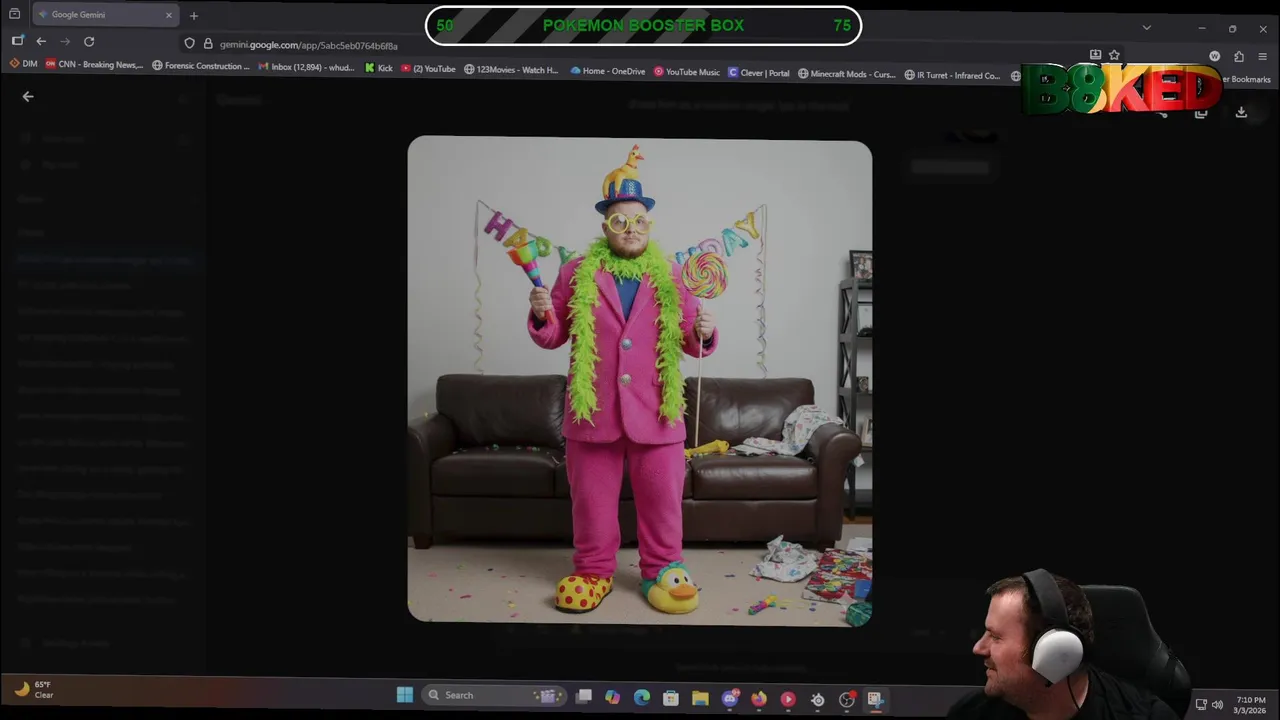Screen dimensions: 1280x720
Task: Click the clown costume image preview
Action: tap(640, 381)
